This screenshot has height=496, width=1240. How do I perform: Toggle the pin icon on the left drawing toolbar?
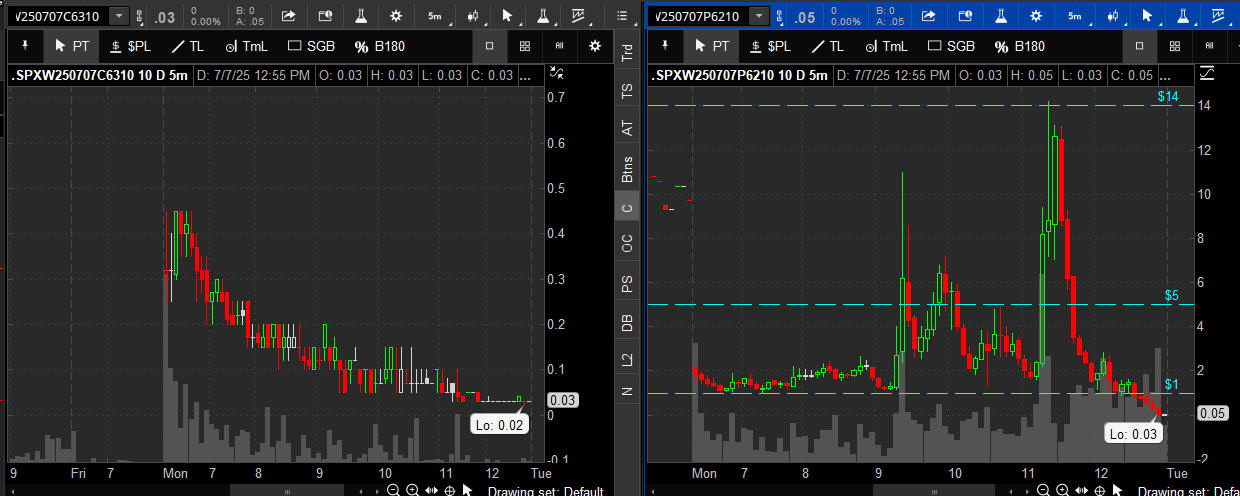(x=24, y=46)
